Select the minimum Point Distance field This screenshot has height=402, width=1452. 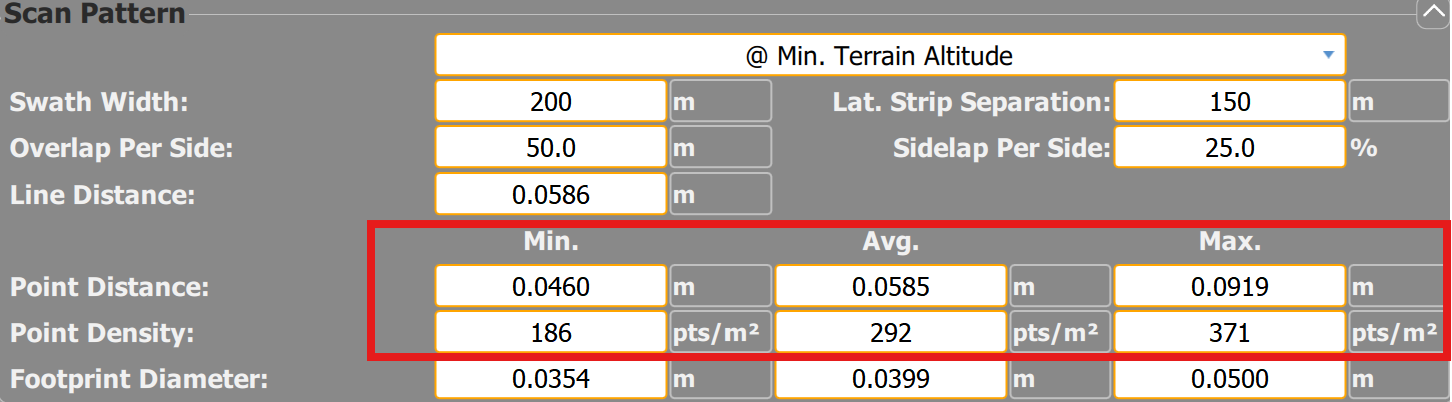pos(550,287)
